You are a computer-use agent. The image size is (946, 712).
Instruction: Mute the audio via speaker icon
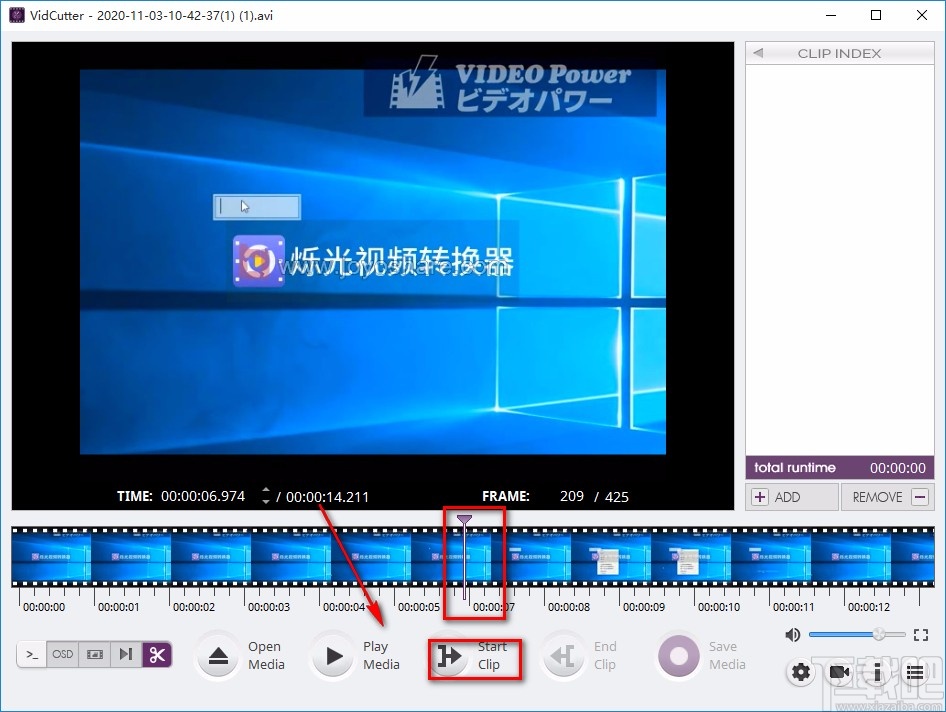tap(792, 634)
